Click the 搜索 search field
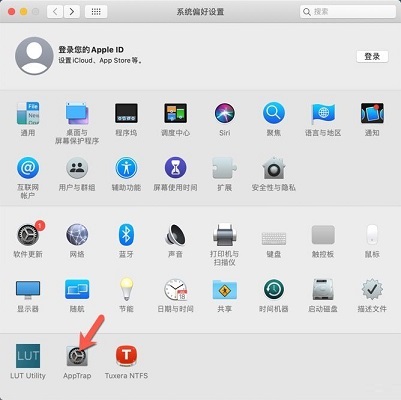Image resolution: width=401 pixels, height=400 pixels. tap(348, 12)
